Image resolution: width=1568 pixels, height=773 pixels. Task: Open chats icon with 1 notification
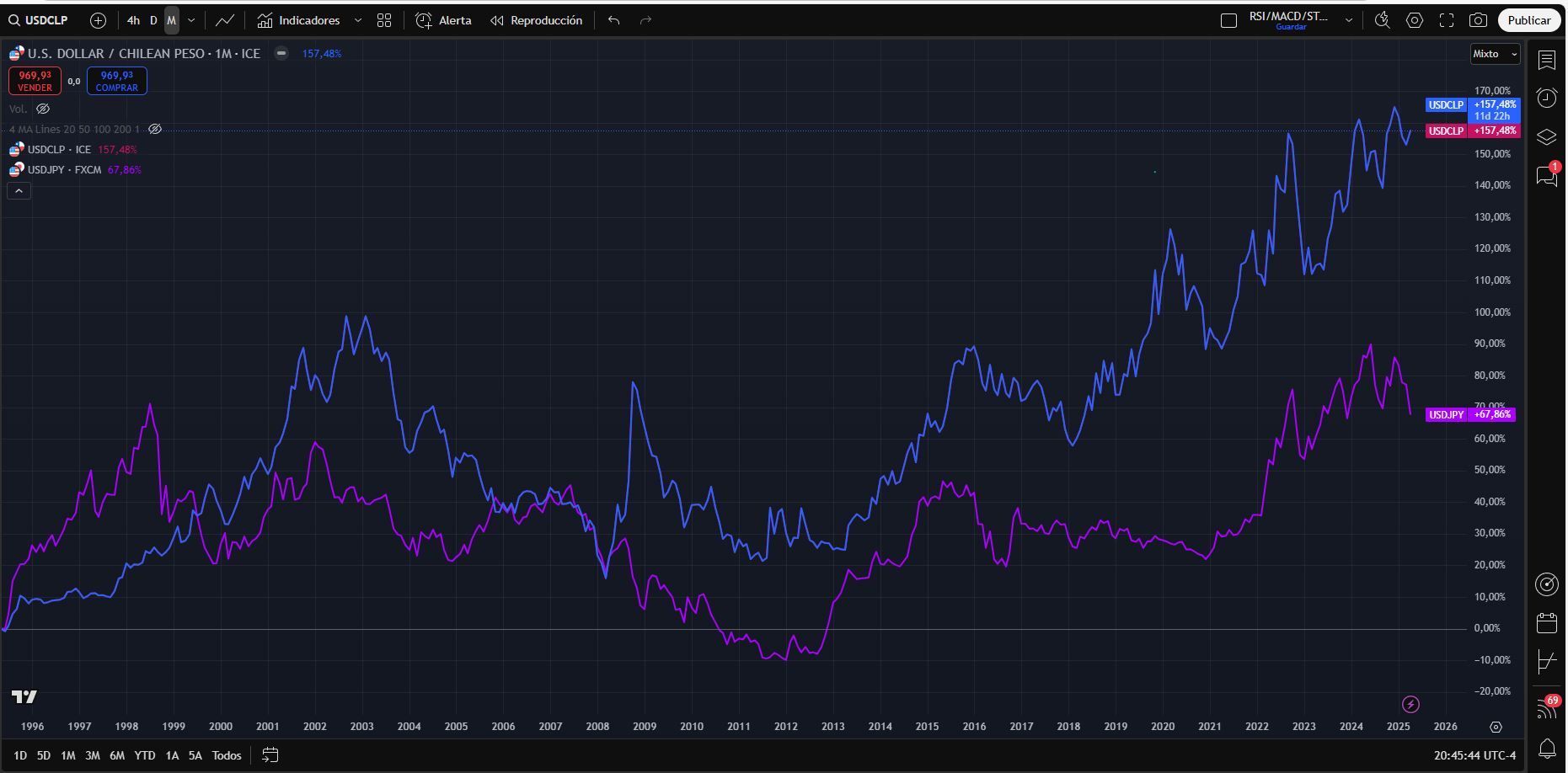(x=1547, y=174)
